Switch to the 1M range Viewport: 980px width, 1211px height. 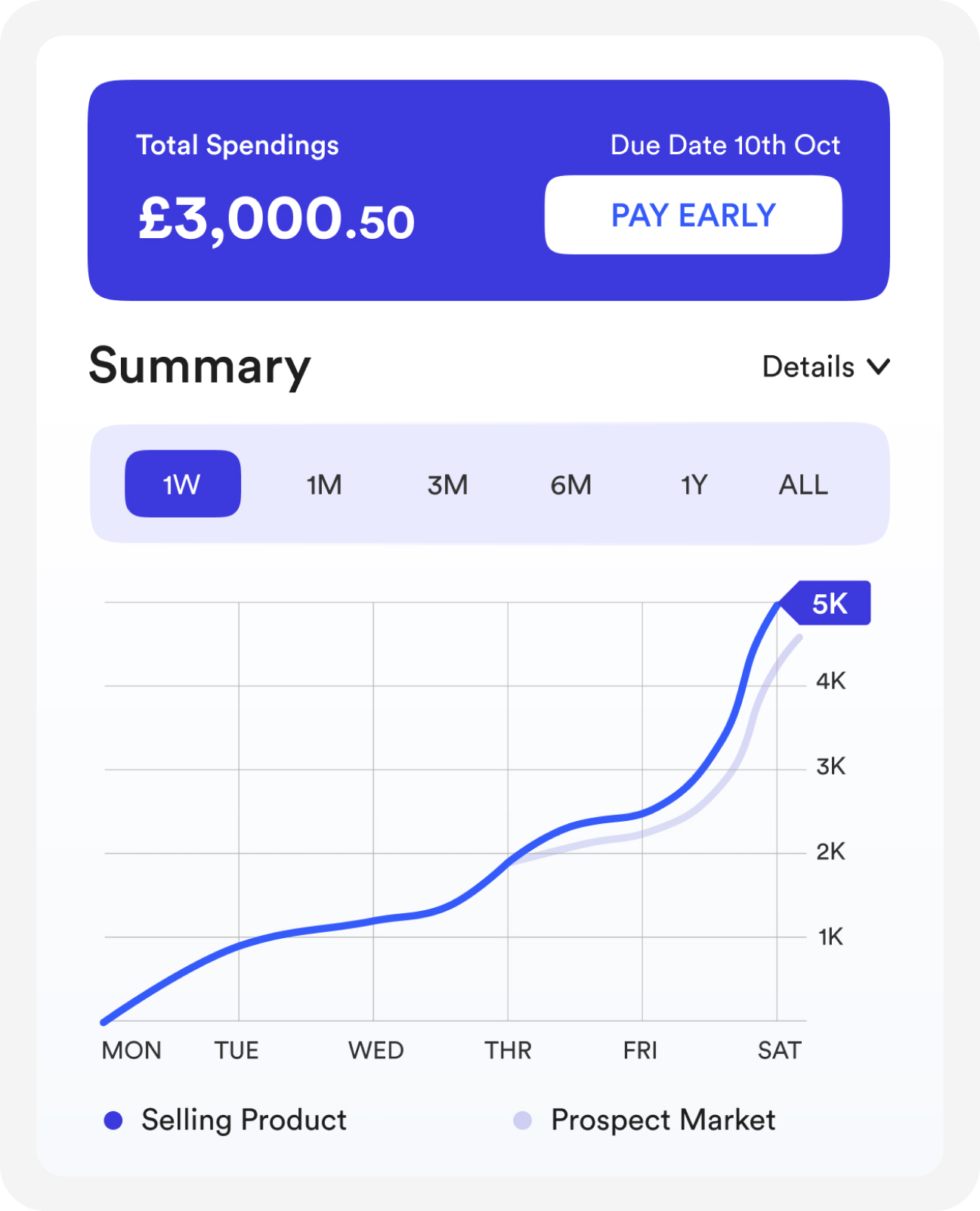[x=324, y=485]
